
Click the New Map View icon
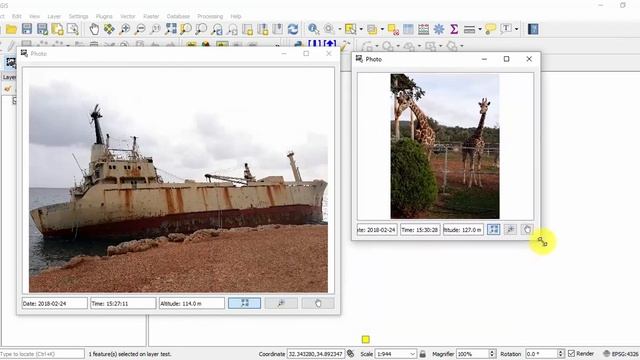(247, 29)
